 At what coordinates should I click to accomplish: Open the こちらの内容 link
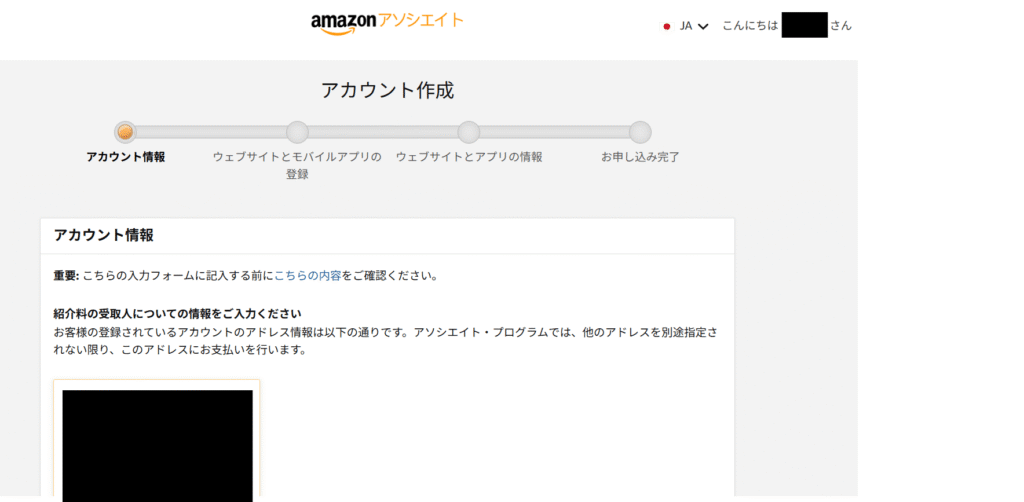[307, 275]
